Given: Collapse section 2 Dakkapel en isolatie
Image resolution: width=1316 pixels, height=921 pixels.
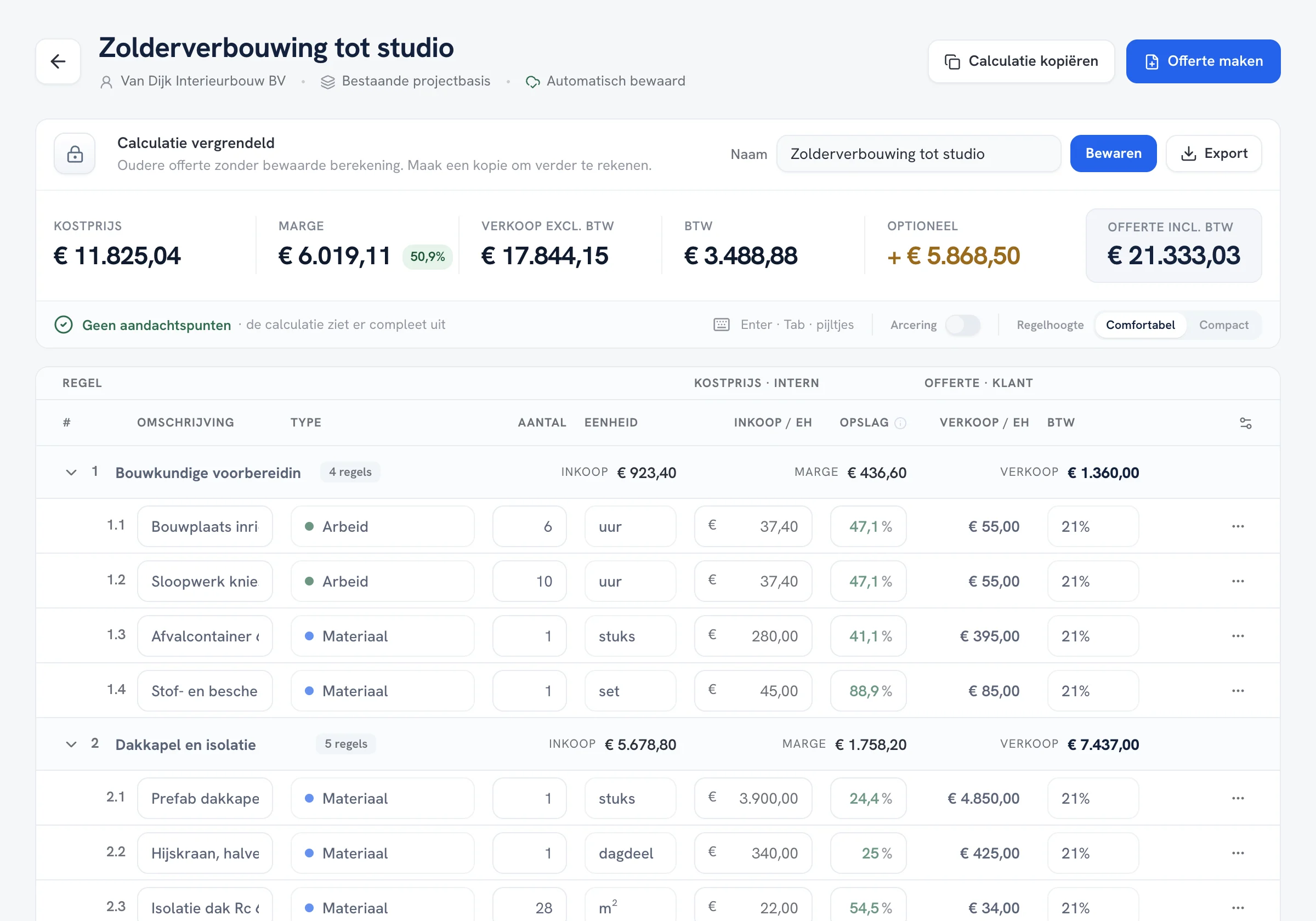Looking at the screenshot, I should [71, 744].
